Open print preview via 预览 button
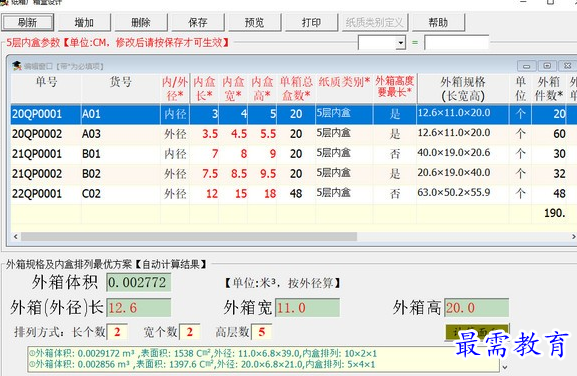The height and width of the screenshot is (376, 577). [255, 22]
